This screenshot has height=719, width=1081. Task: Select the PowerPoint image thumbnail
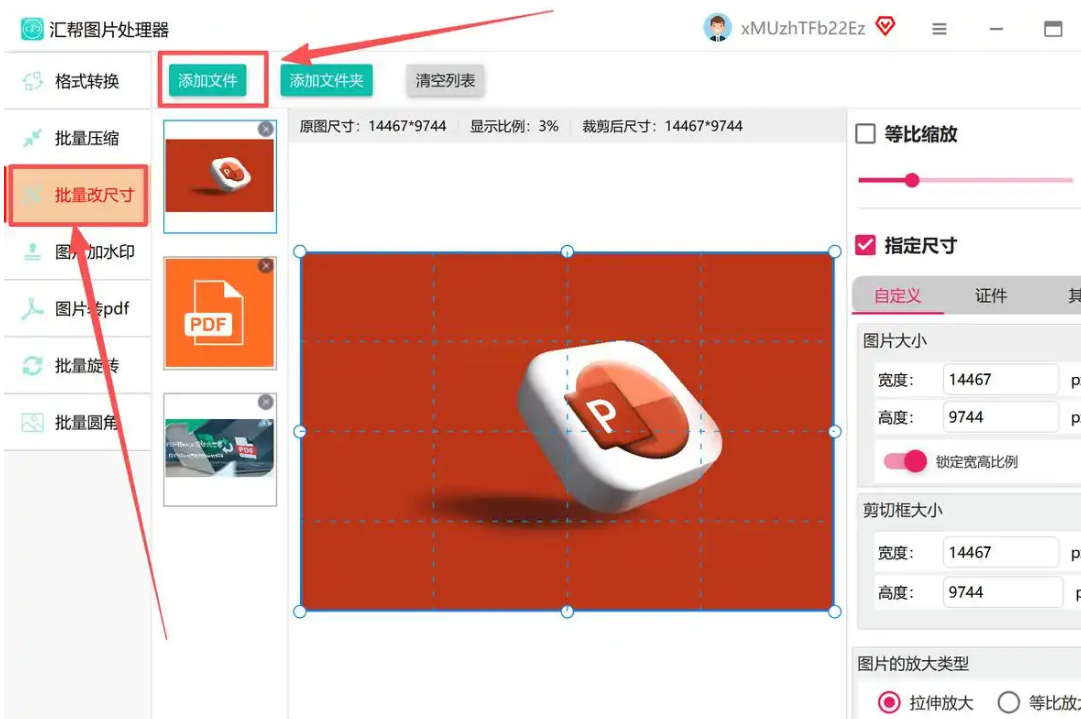tap(220, 176)
